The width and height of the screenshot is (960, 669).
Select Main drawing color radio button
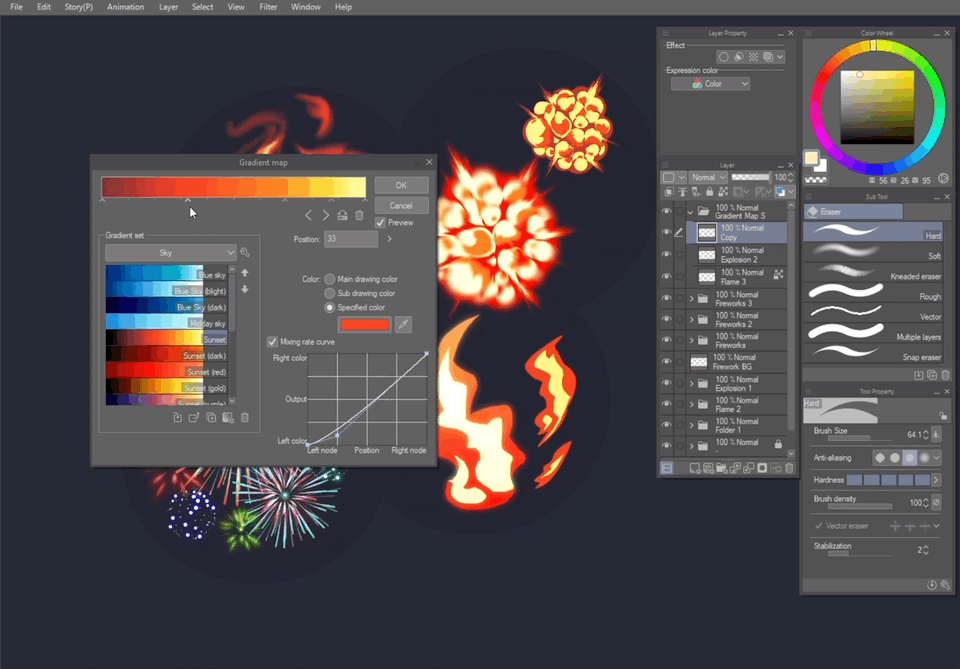pos(329,279)
